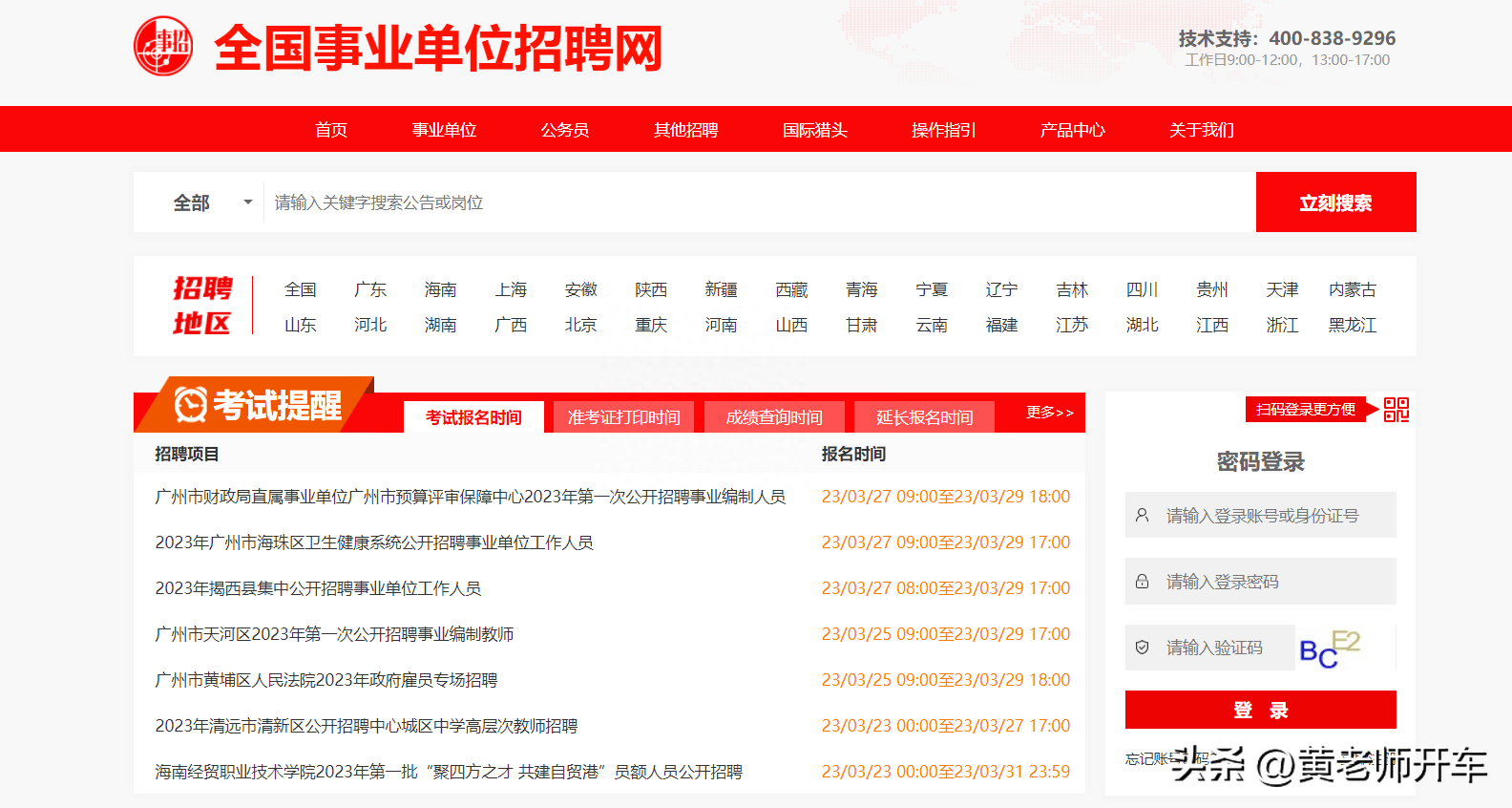Focus the keyword search input box
Image resolution: width=1512 pixels, height=808 pixels.
(759, 202)
